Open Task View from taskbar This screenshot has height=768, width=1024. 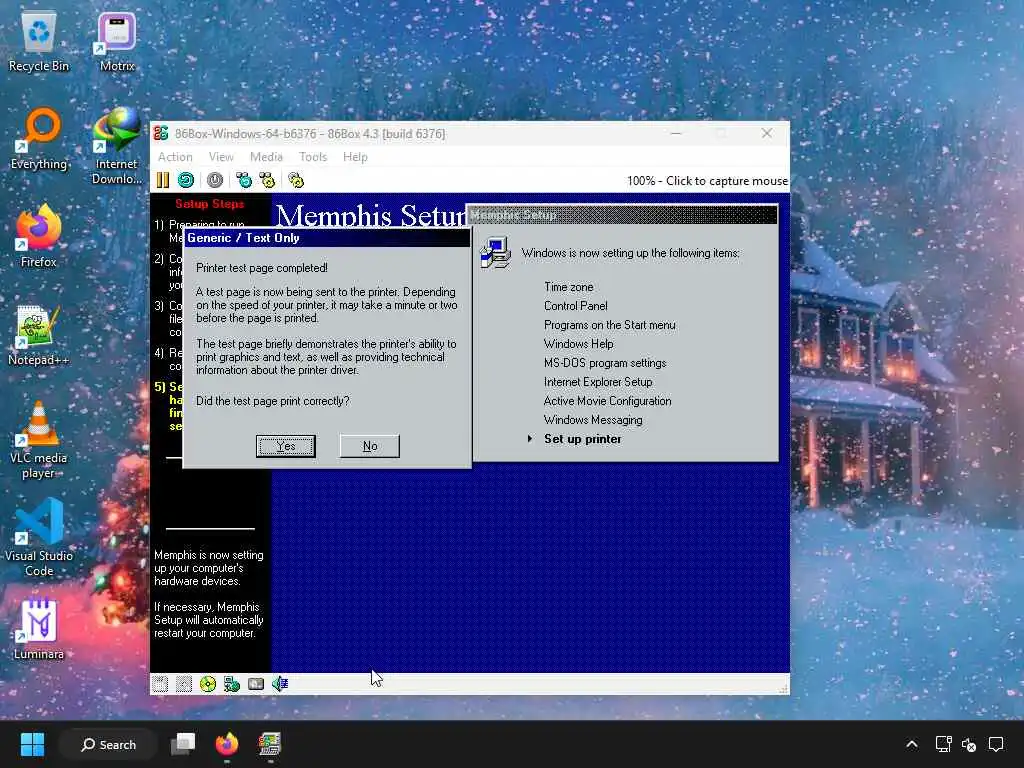[183, 744]
